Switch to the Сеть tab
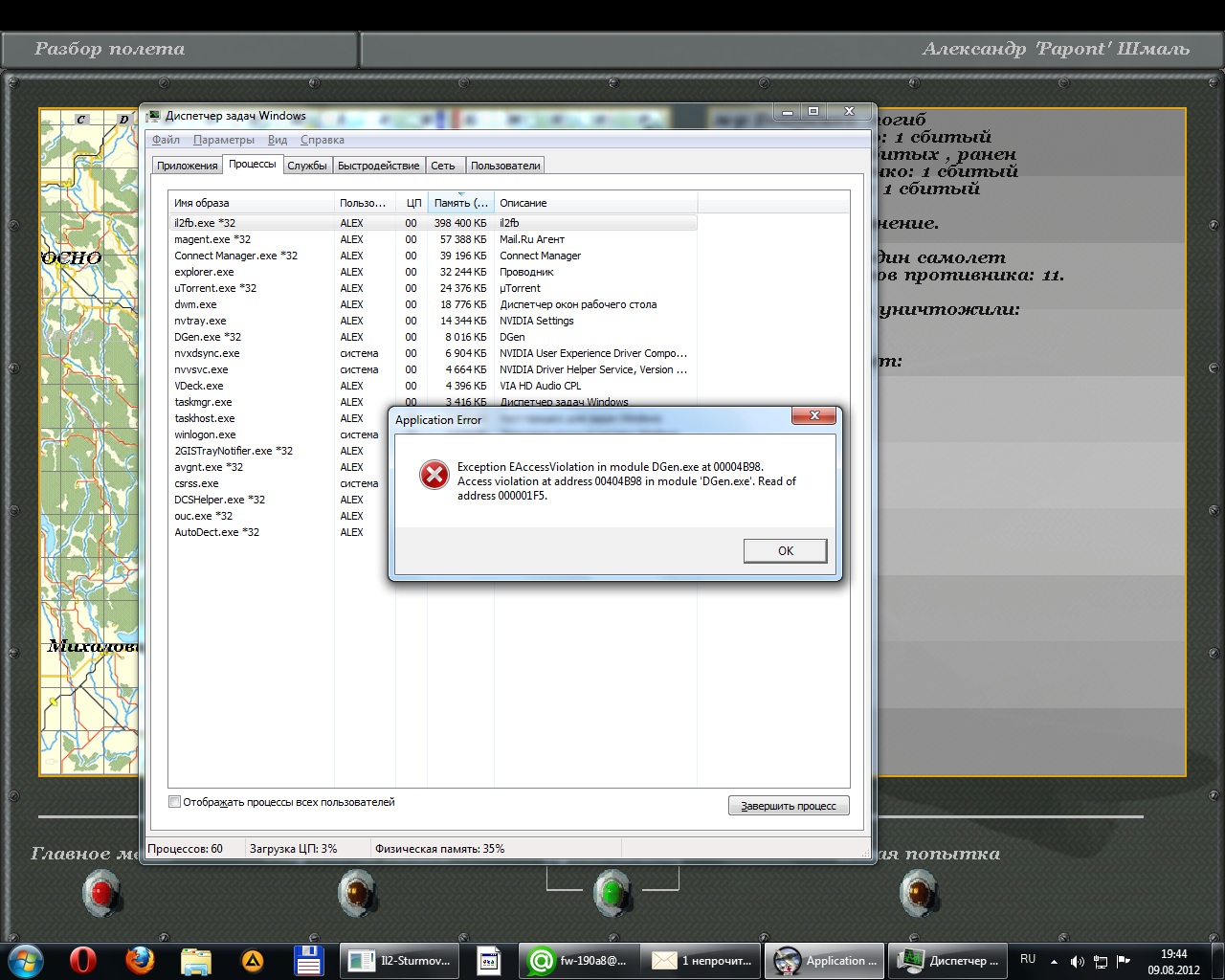 tap(443, 166)
